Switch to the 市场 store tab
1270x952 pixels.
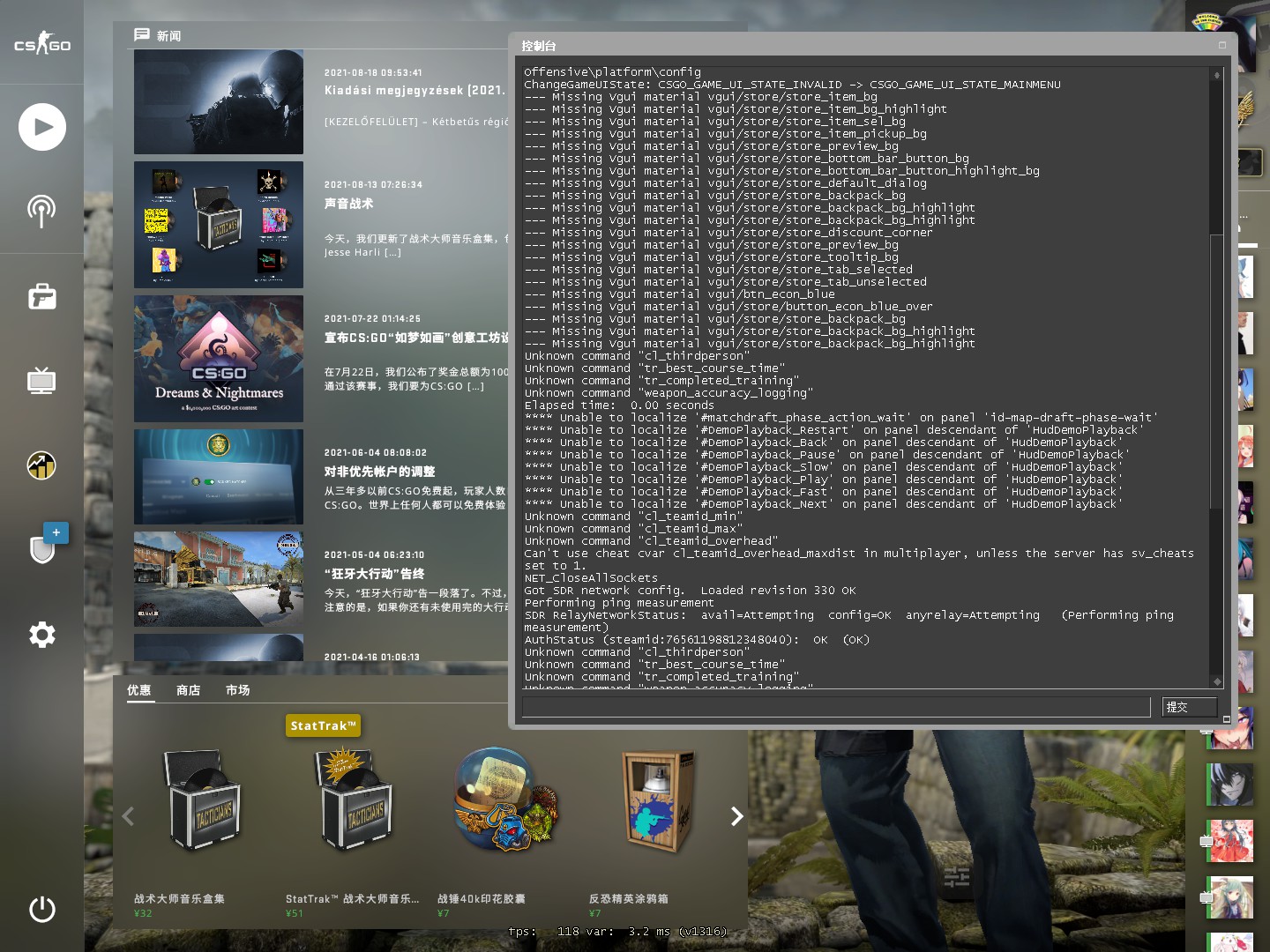(238, 690)
